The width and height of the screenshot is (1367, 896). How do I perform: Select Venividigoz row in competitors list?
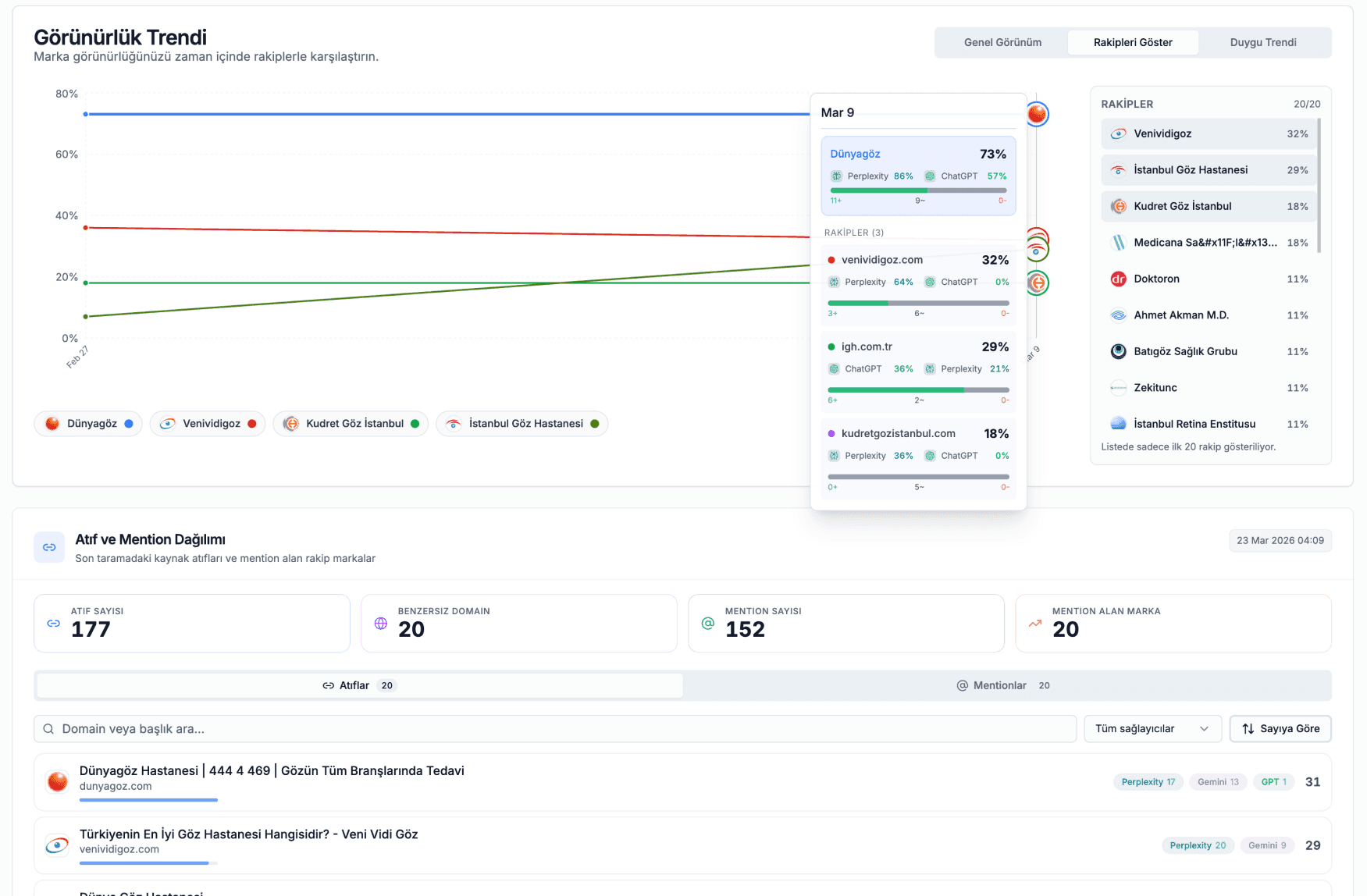coord(1208,134)
